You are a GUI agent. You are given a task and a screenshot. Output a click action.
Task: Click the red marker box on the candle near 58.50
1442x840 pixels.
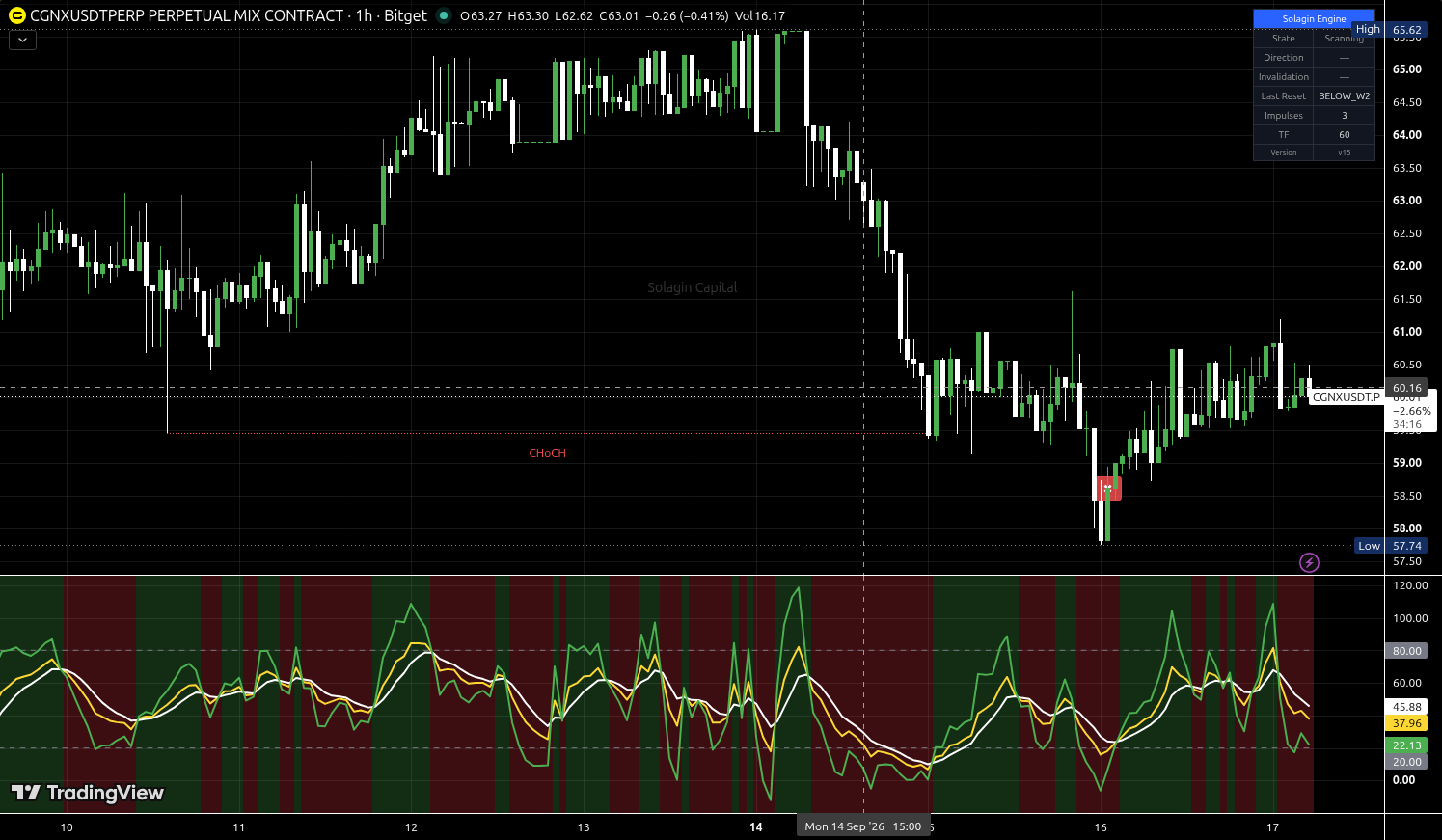coord(1109,488)
